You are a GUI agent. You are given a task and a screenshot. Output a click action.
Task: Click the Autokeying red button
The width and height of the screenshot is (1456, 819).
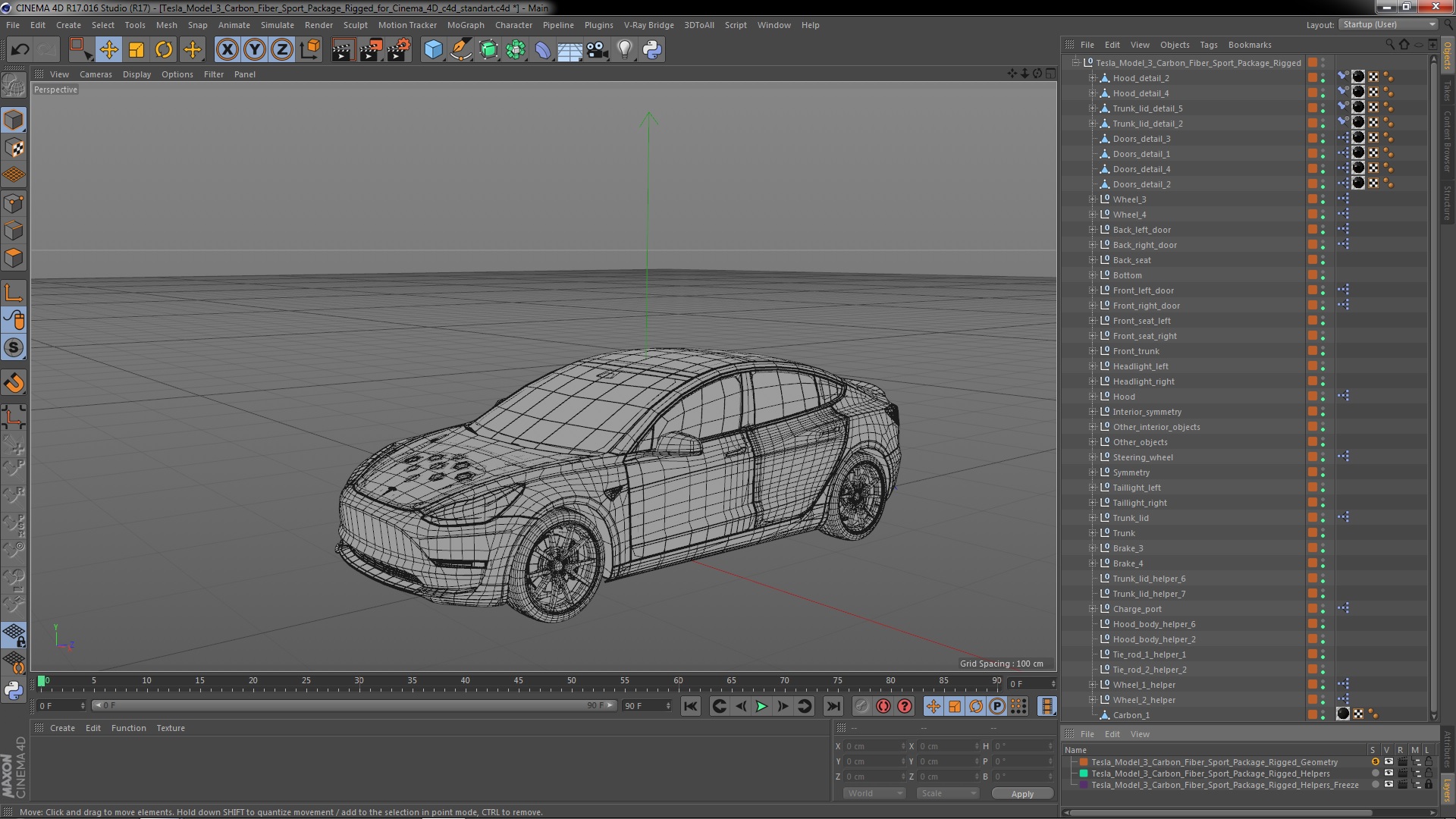883,706
